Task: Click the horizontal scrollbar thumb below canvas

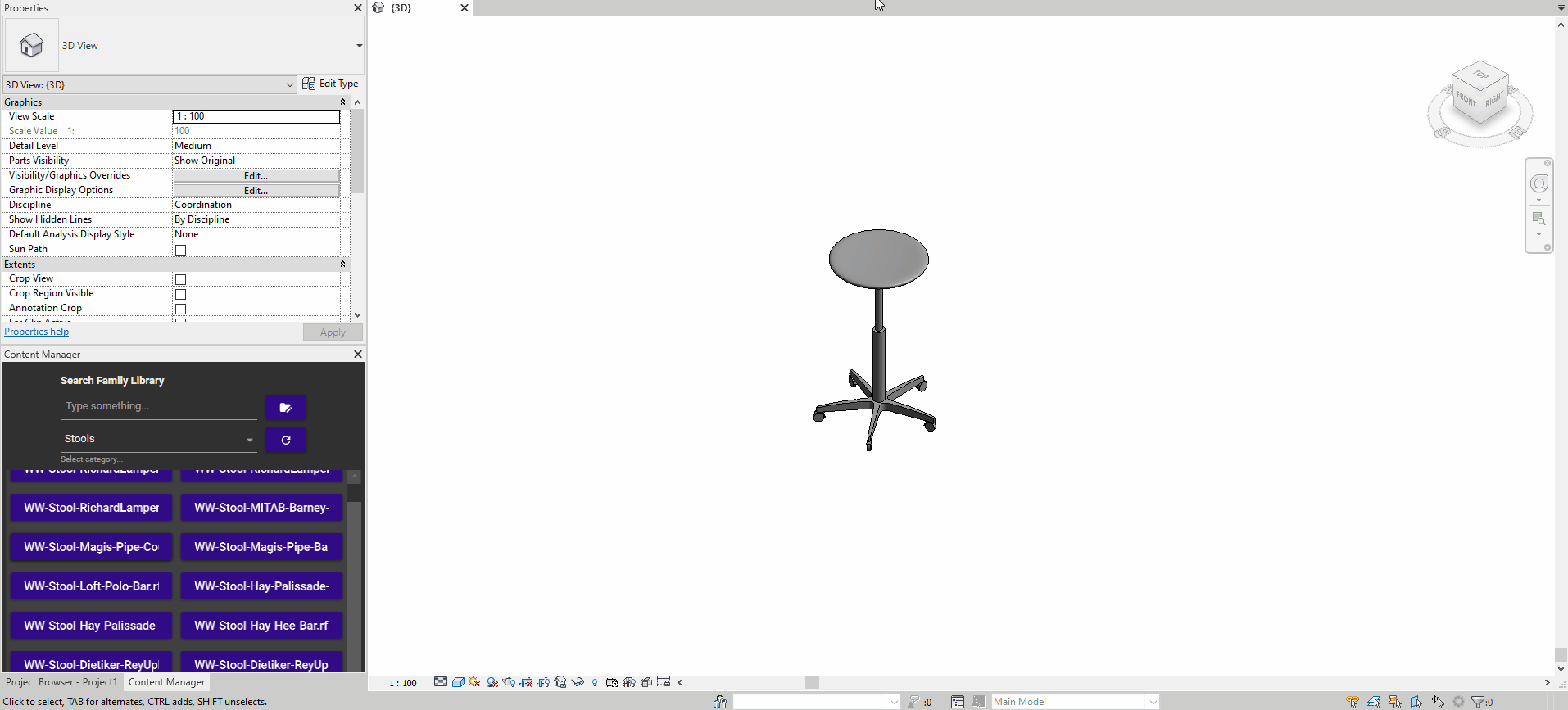Action: point(812,682)
